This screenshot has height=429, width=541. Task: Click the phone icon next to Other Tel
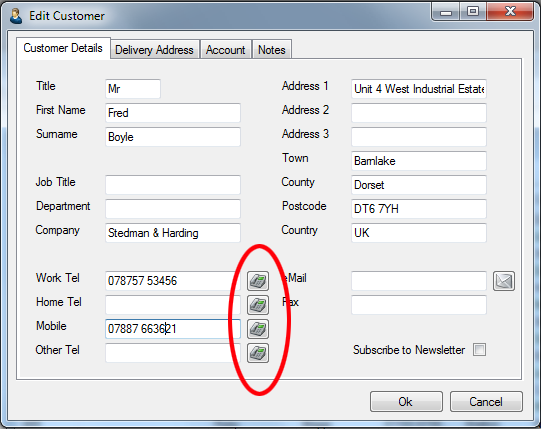coord(258,353)
